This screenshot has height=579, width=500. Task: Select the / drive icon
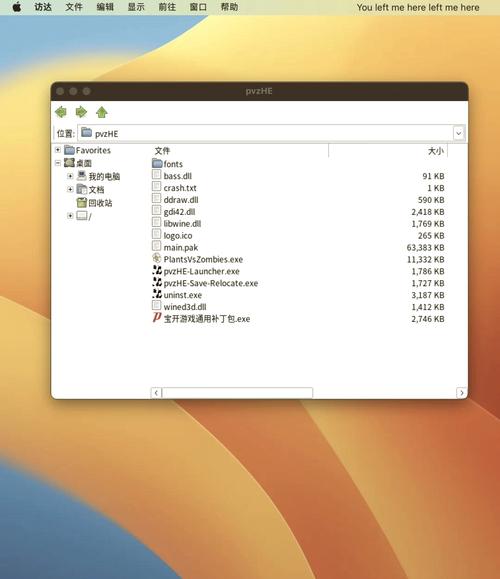[82, 216]
